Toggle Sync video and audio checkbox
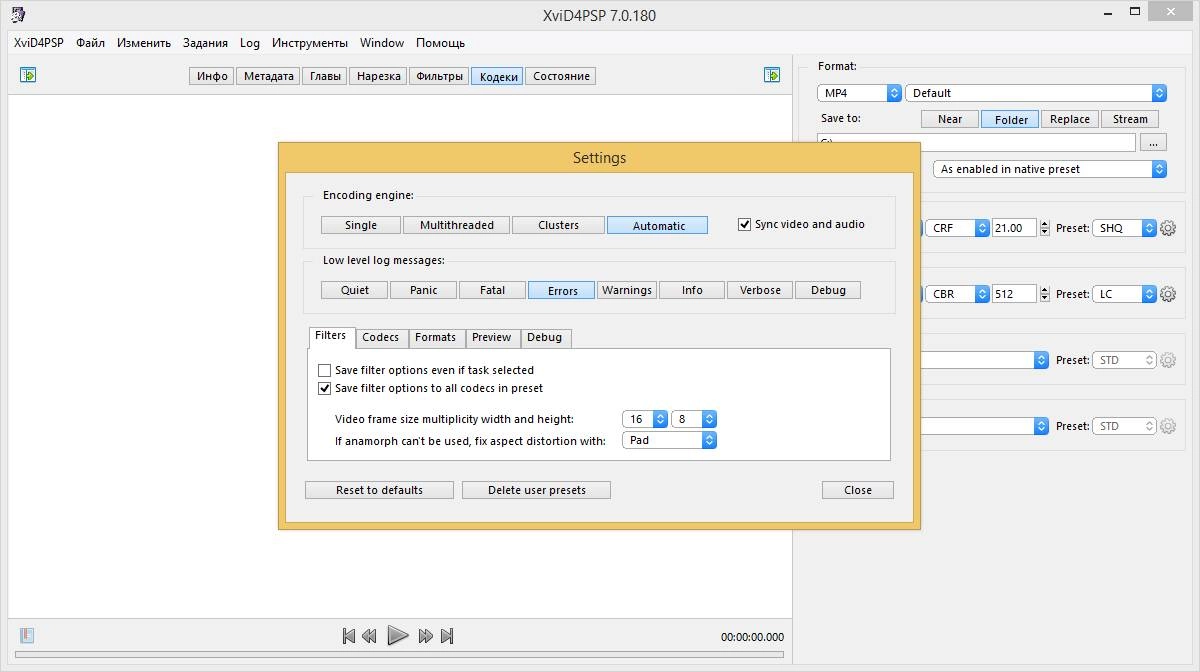This screenshot has width=1200, height=672. [744, 224]
